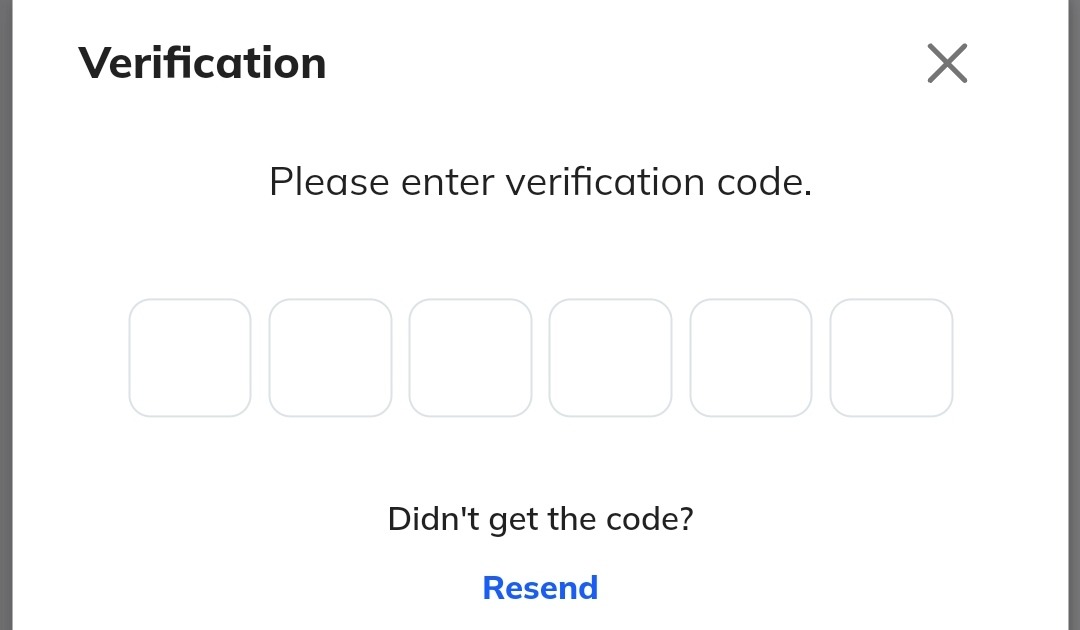Dismiss the verification popup using the cross

(947, 64)
